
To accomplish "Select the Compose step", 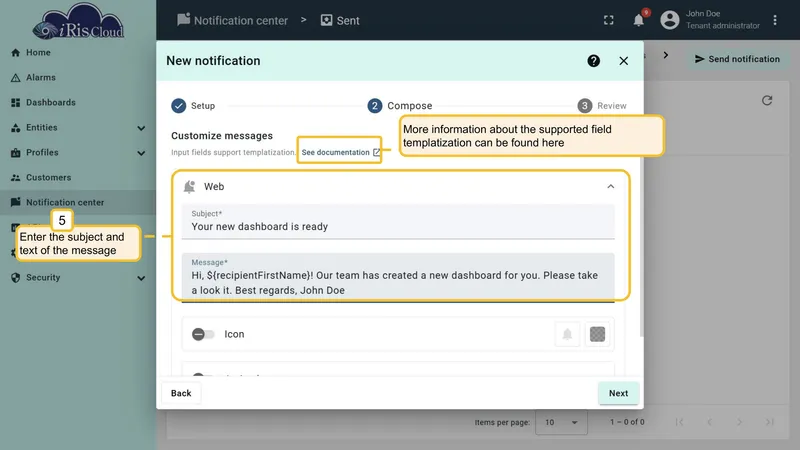I will tap(400, 106).
